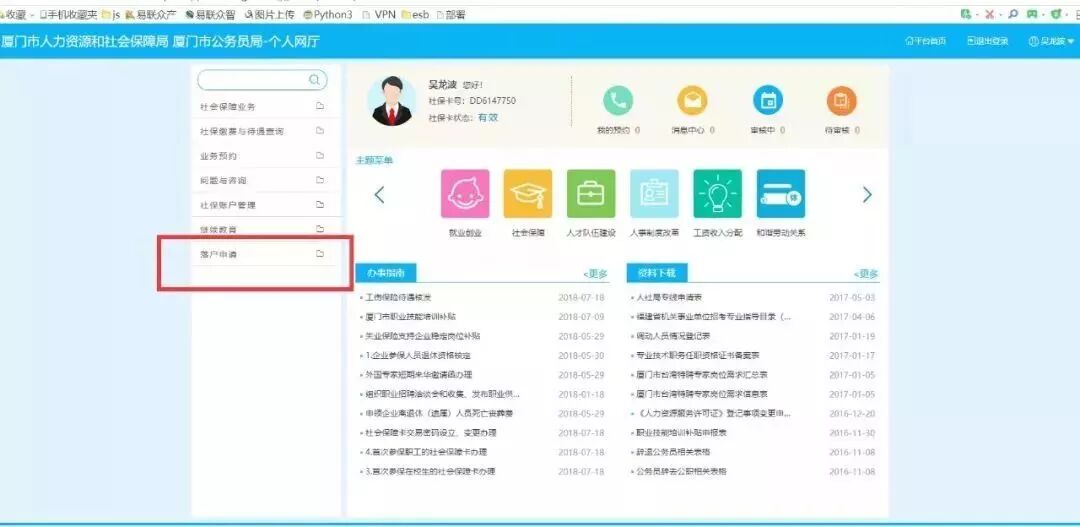Open the 易联众产 bookmark

pos(150,14)
